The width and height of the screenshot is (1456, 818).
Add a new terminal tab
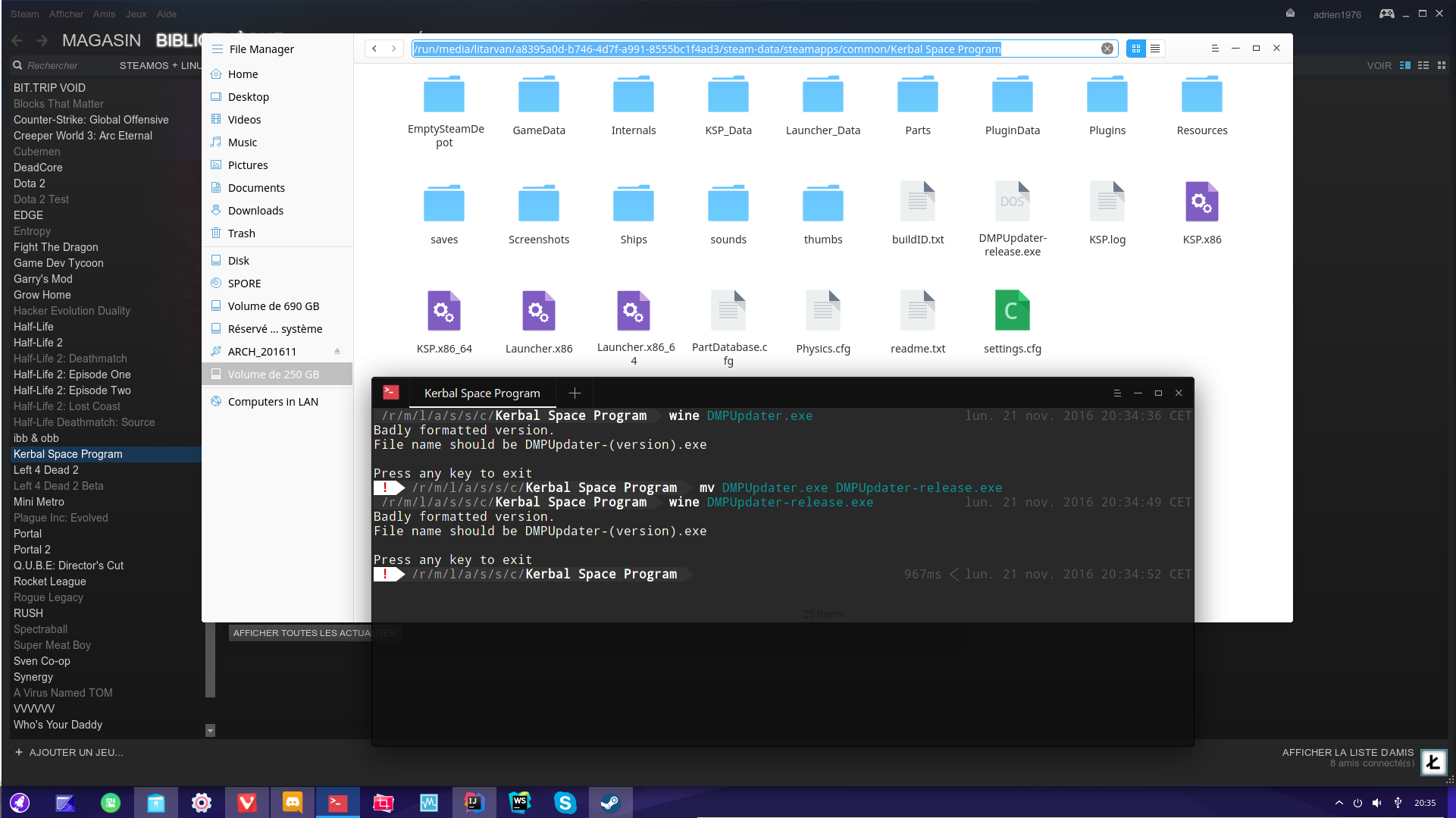coord(575,393)
